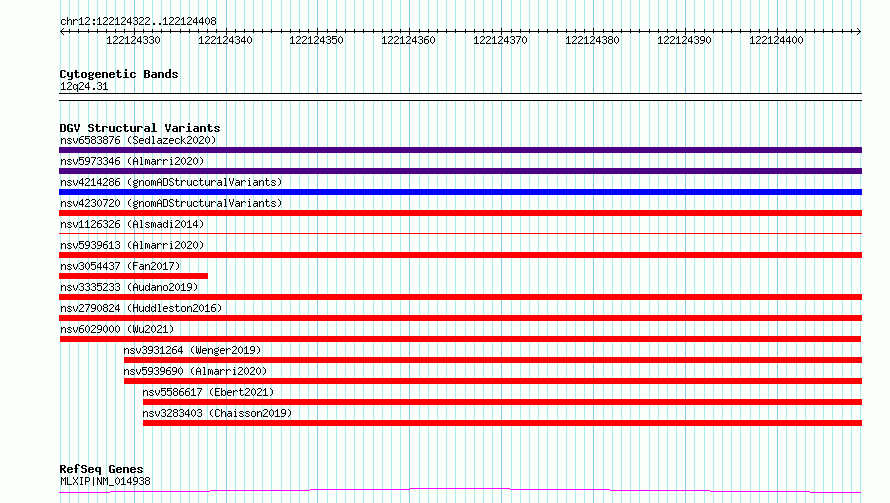Click the nsv4214286 gnomAD variant label
Viewport: 890px width, 503px height.
point(171,182)
